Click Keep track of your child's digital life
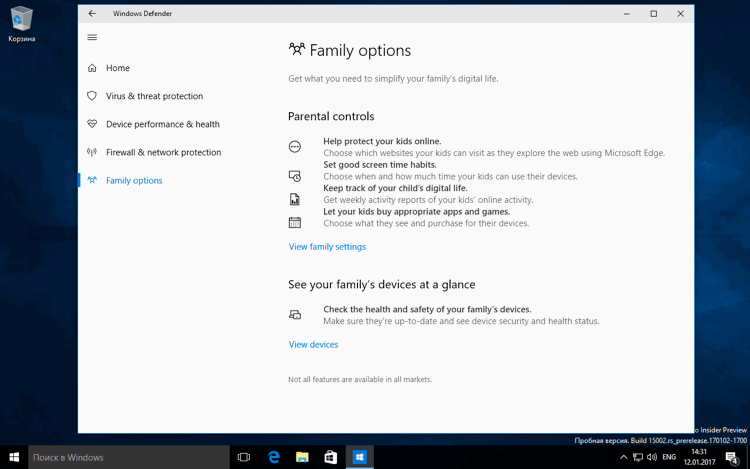The height and width of the screenshot is (469, 750). (x=396, y=188)
